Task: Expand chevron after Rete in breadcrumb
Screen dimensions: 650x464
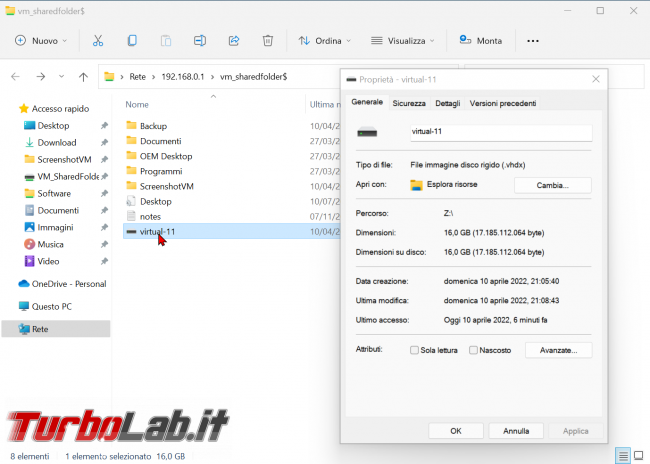Action: tap(153, 77)
